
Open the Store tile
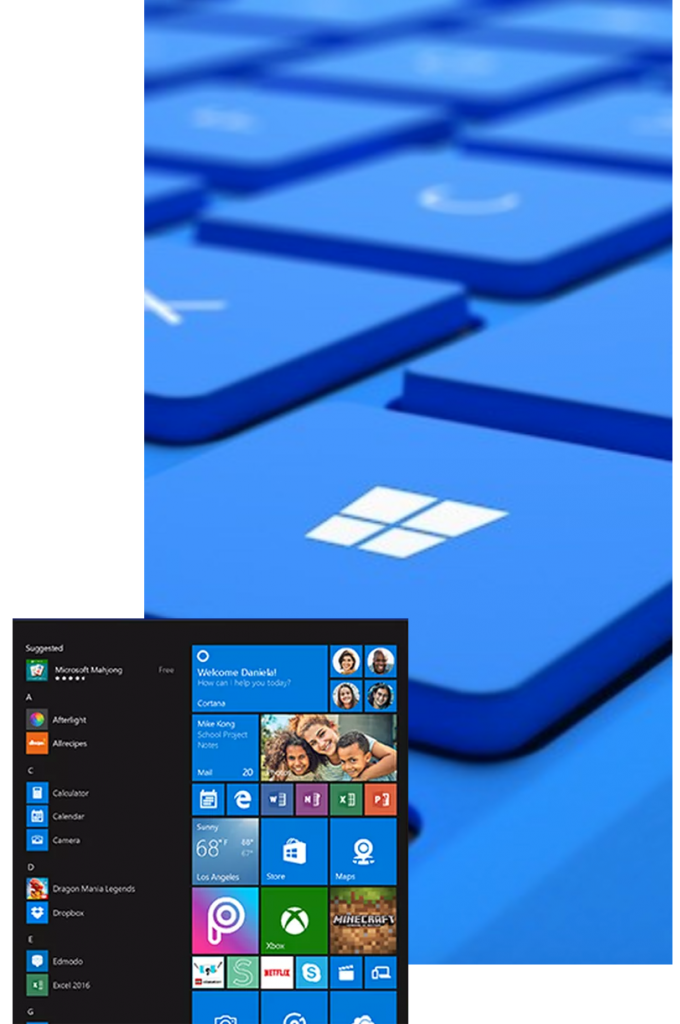294,851
